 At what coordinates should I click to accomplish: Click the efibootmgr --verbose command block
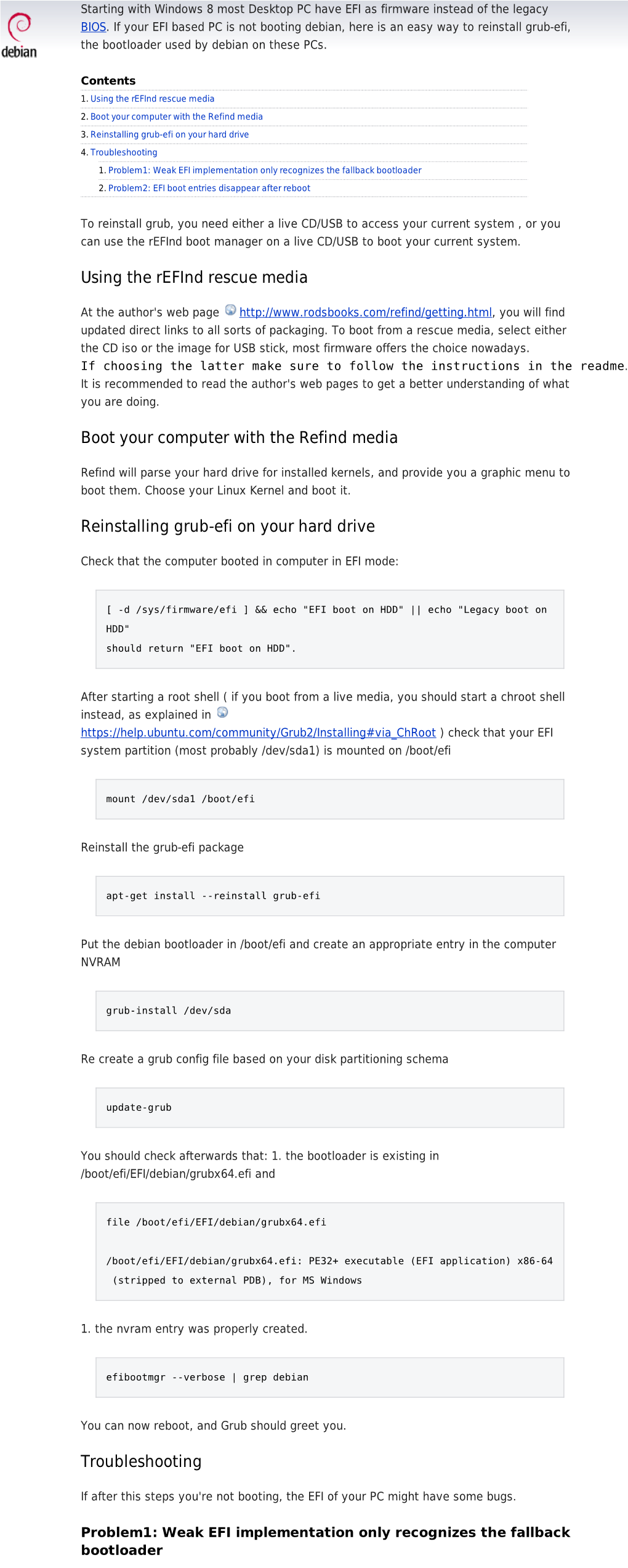point(329,1377)
